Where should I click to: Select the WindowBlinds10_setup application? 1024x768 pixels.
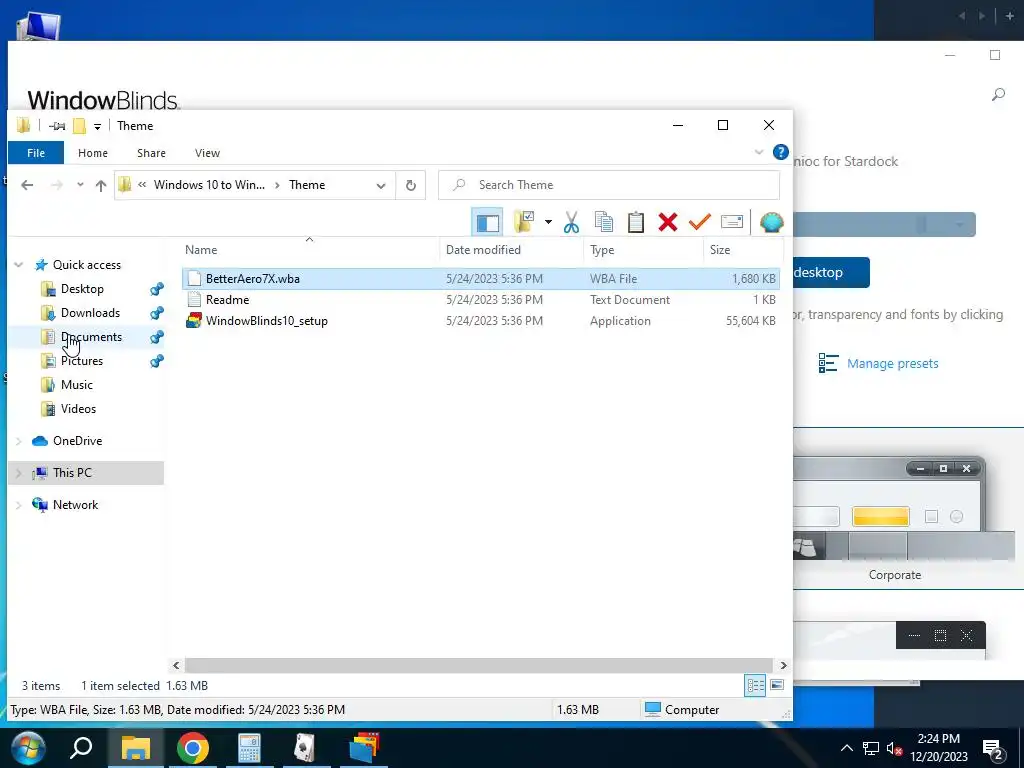point(481,321)
